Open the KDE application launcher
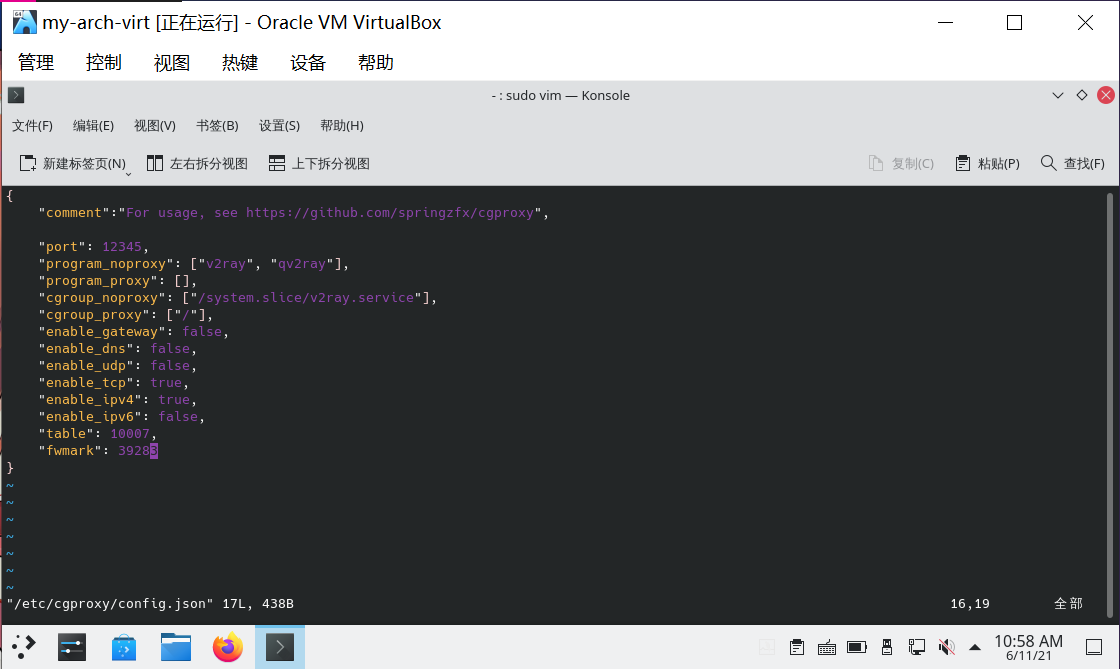Viewport: 1120px width, 669px height. click(24, 647)
